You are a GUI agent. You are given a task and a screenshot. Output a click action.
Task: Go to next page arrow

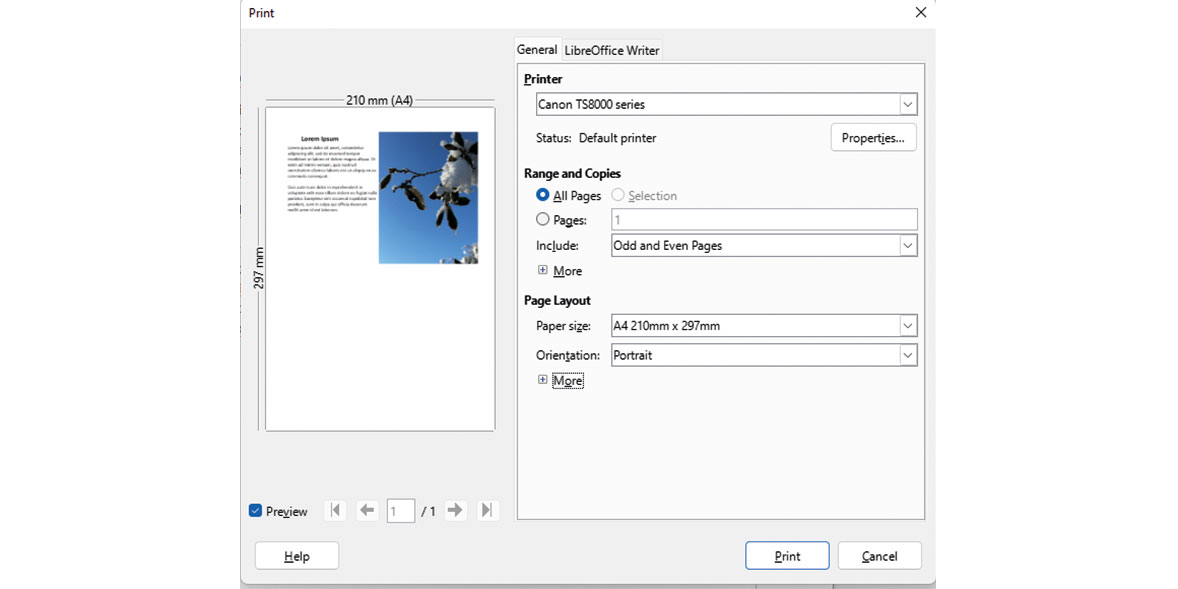point(455,511)
